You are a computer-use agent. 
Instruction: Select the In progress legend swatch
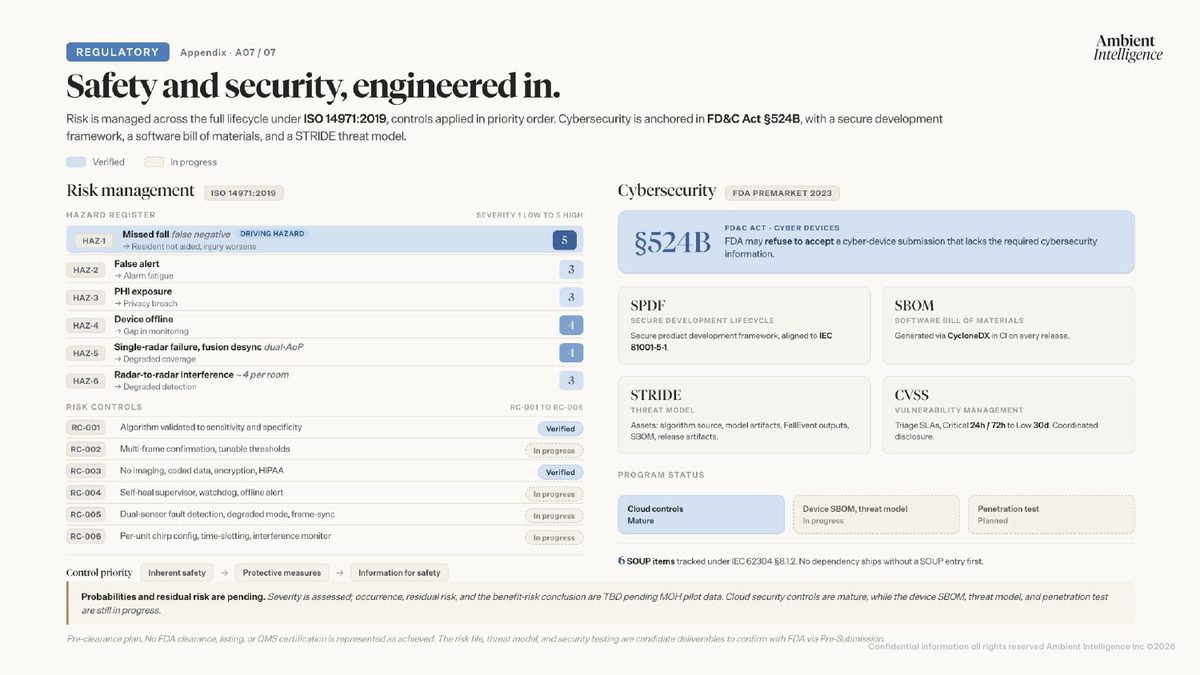point(154,161)
